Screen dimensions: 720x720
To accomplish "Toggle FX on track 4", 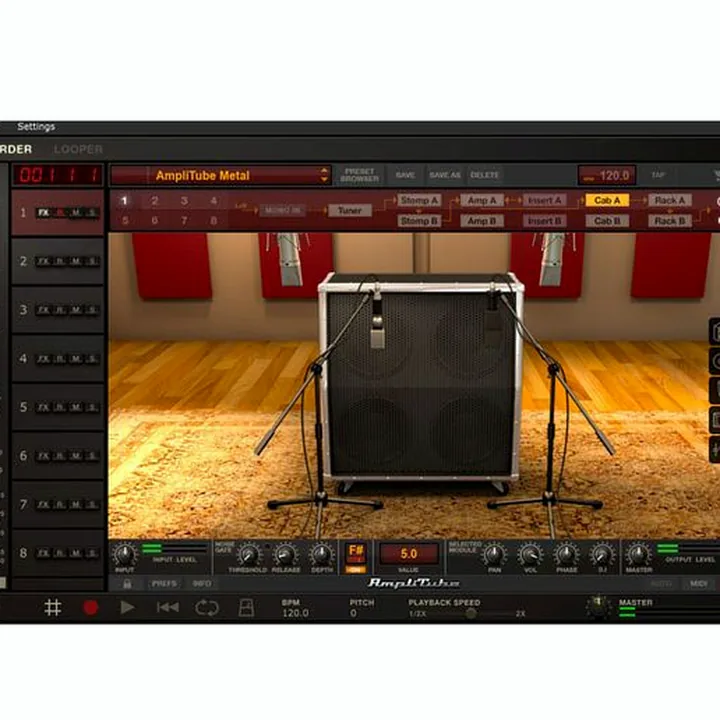I will [x=44, y=359].
